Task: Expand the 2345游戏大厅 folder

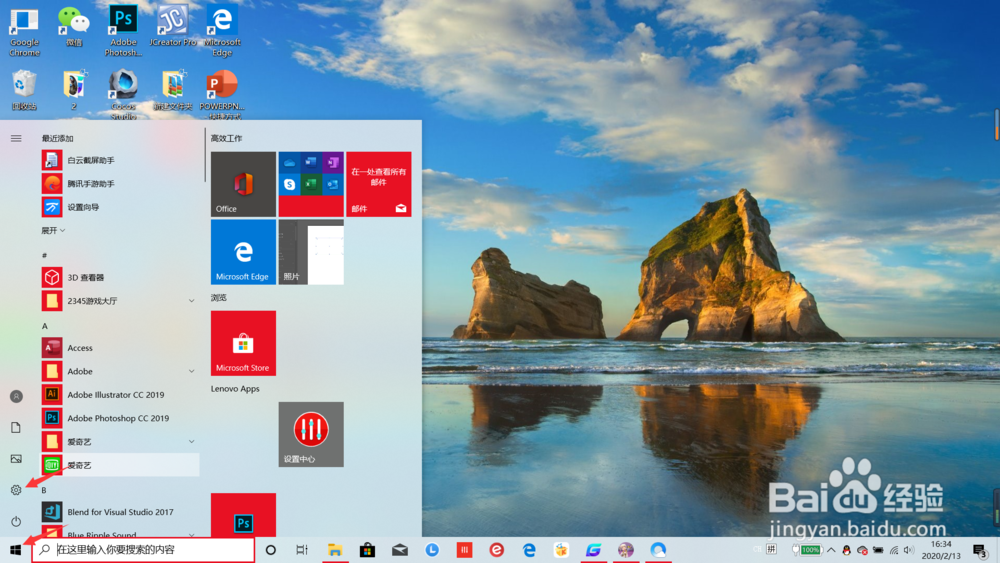Action: (x=120, y=301)
